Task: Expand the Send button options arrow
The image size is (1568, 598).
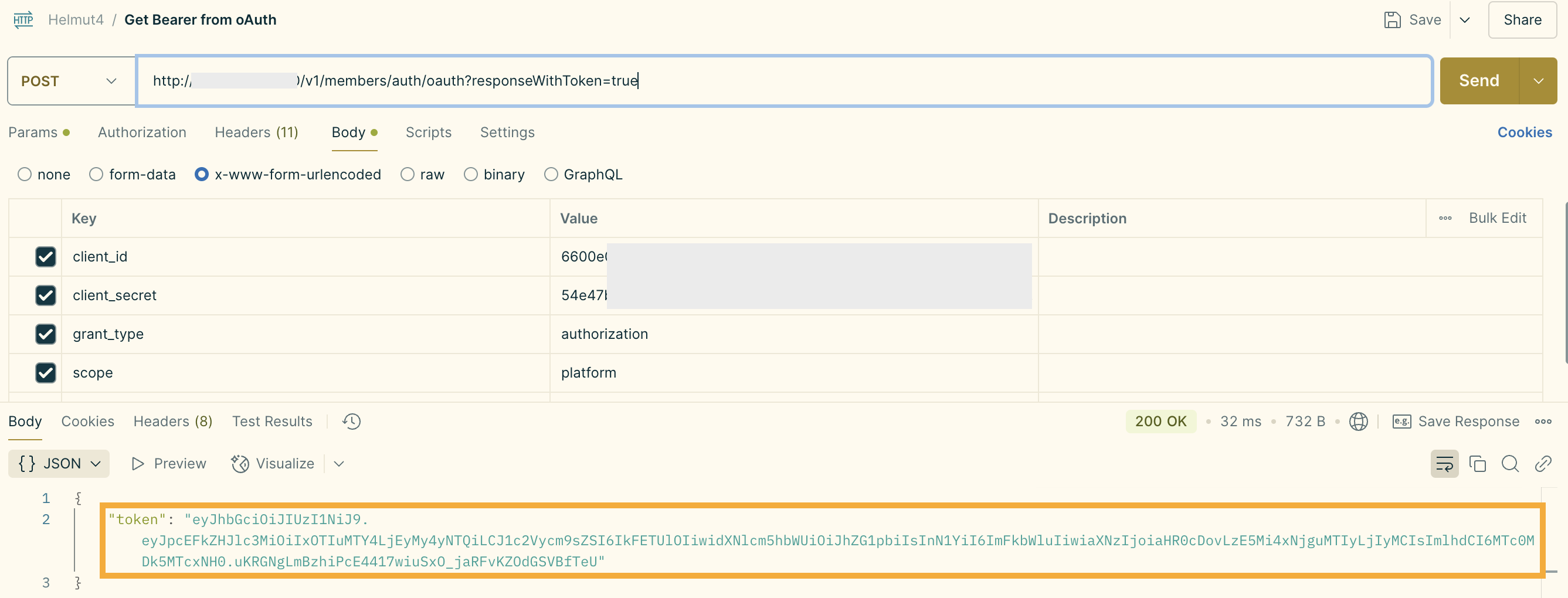Action: click(x=1538, y=81)
